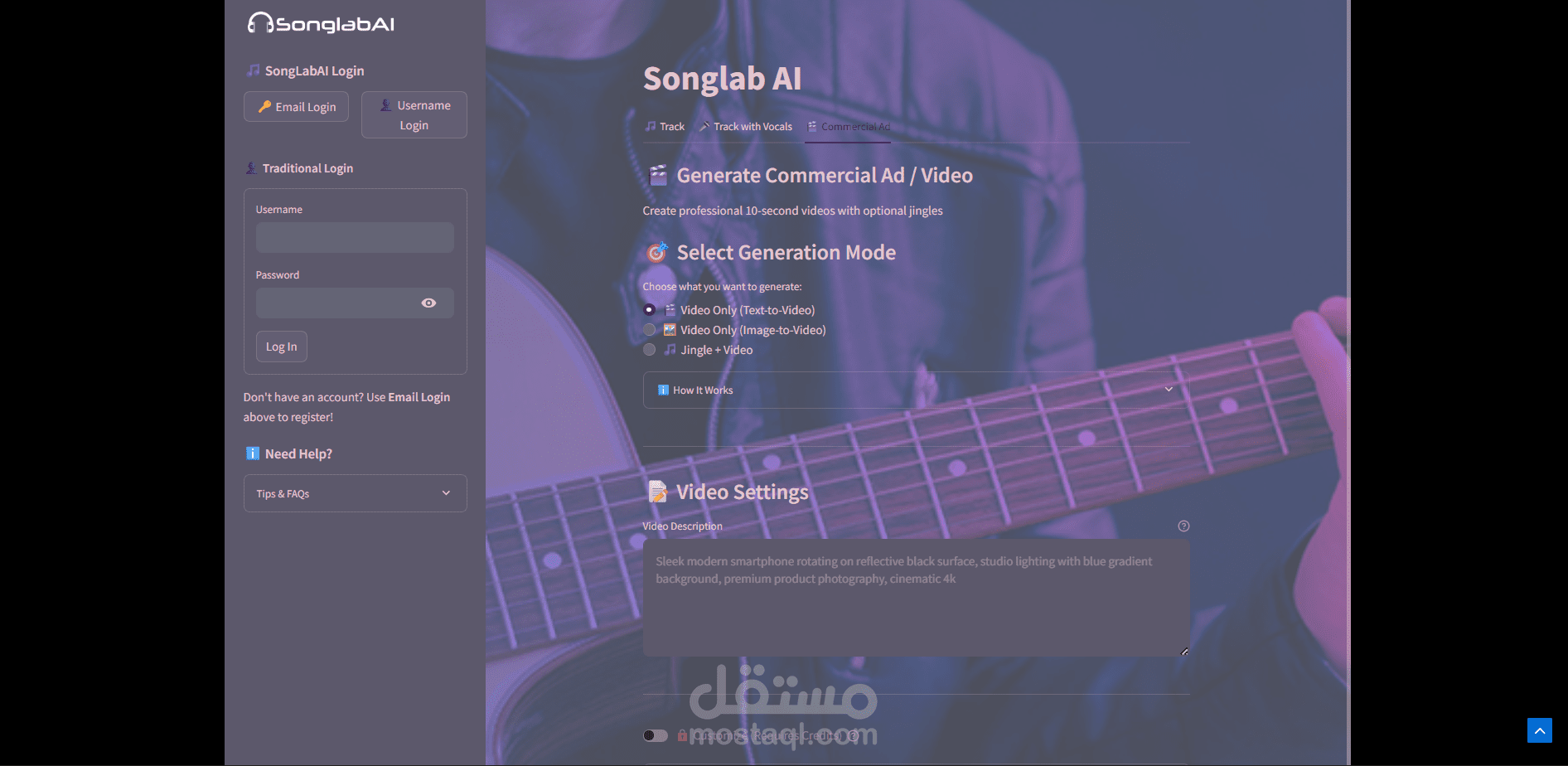The height and width of the screenshot is (766, 1568).
Task: Click the music note icon by SongLabAI Login
Action: click(253, 70)
